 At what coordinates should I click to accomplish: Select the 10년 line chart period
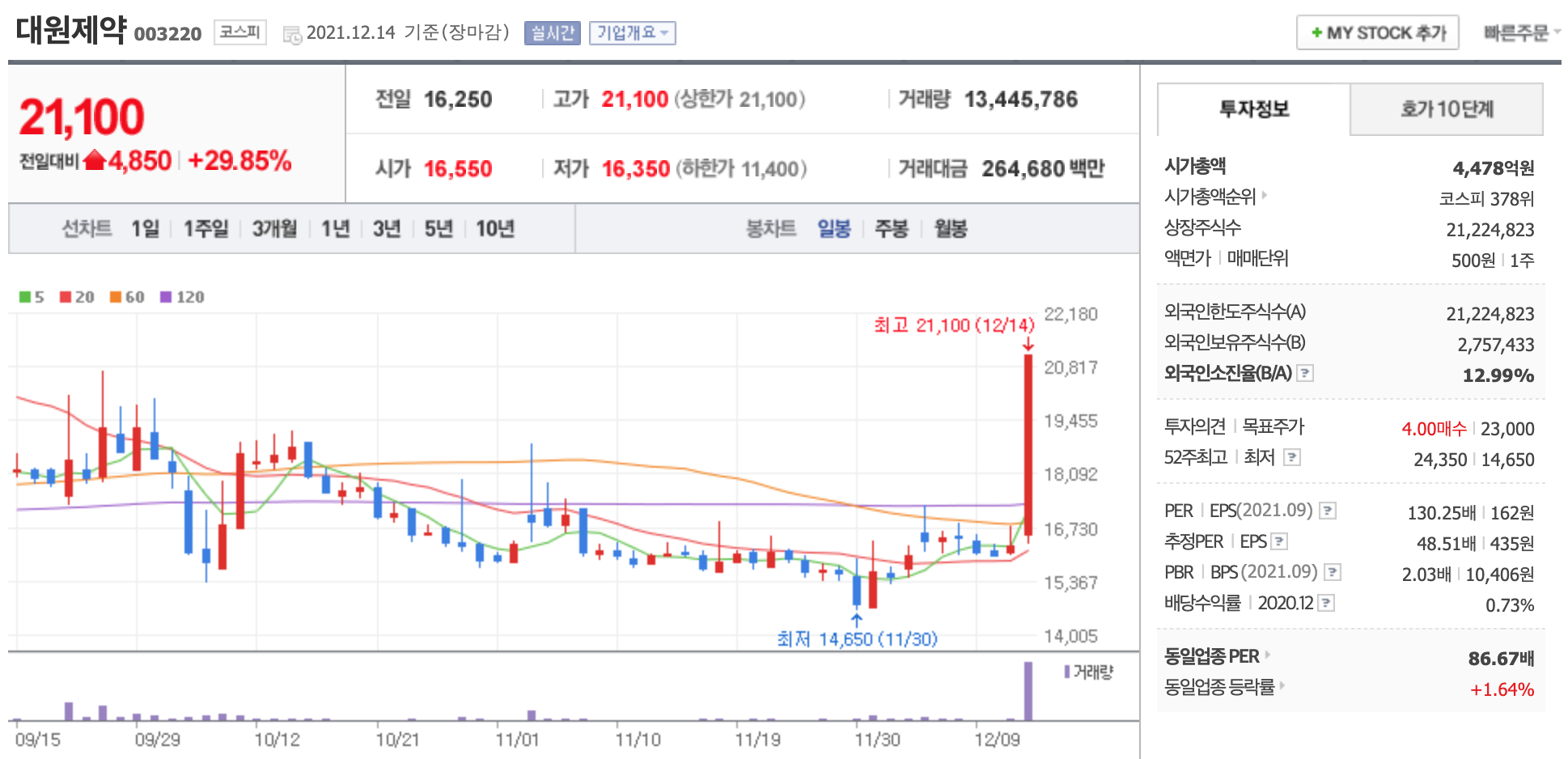(x=495, y=229)
